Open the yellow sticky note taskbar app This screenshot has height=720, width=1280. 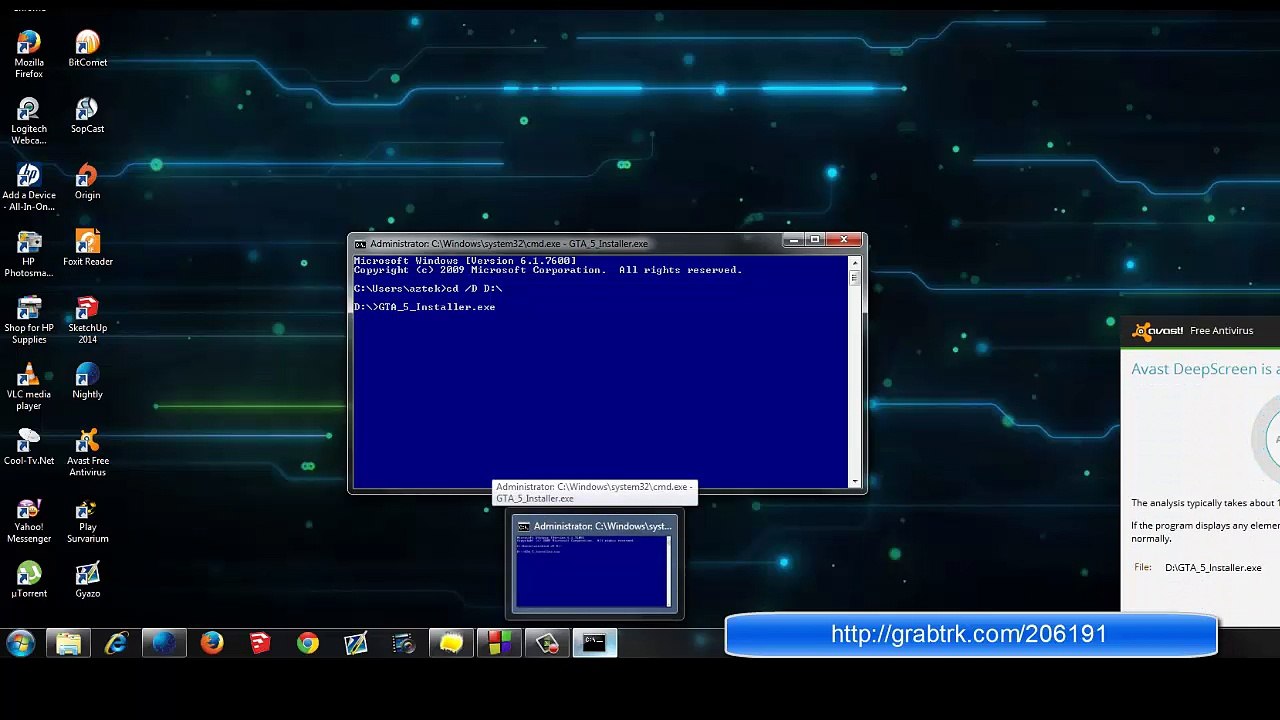(x=451, y=643)
